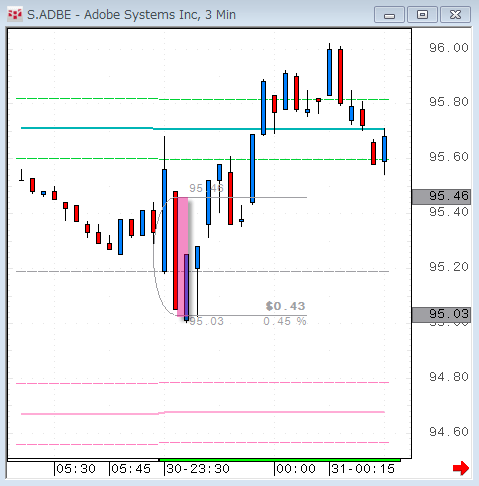
Task: Select the 94.60 price axis label
Action: (x=449, y=432)
